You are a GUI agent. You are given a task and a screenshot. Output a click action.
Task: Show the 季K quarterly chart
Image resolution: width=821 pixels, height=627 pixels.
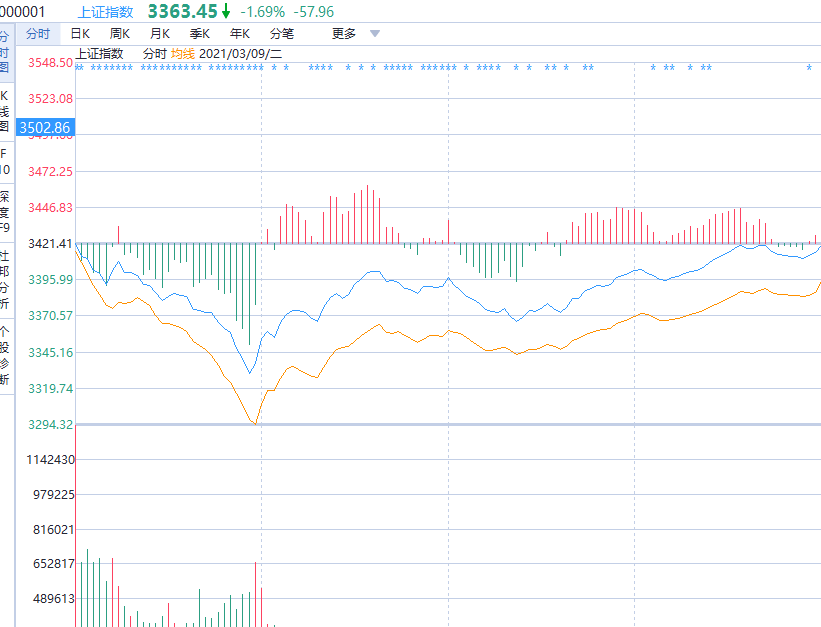click(200, 33)
